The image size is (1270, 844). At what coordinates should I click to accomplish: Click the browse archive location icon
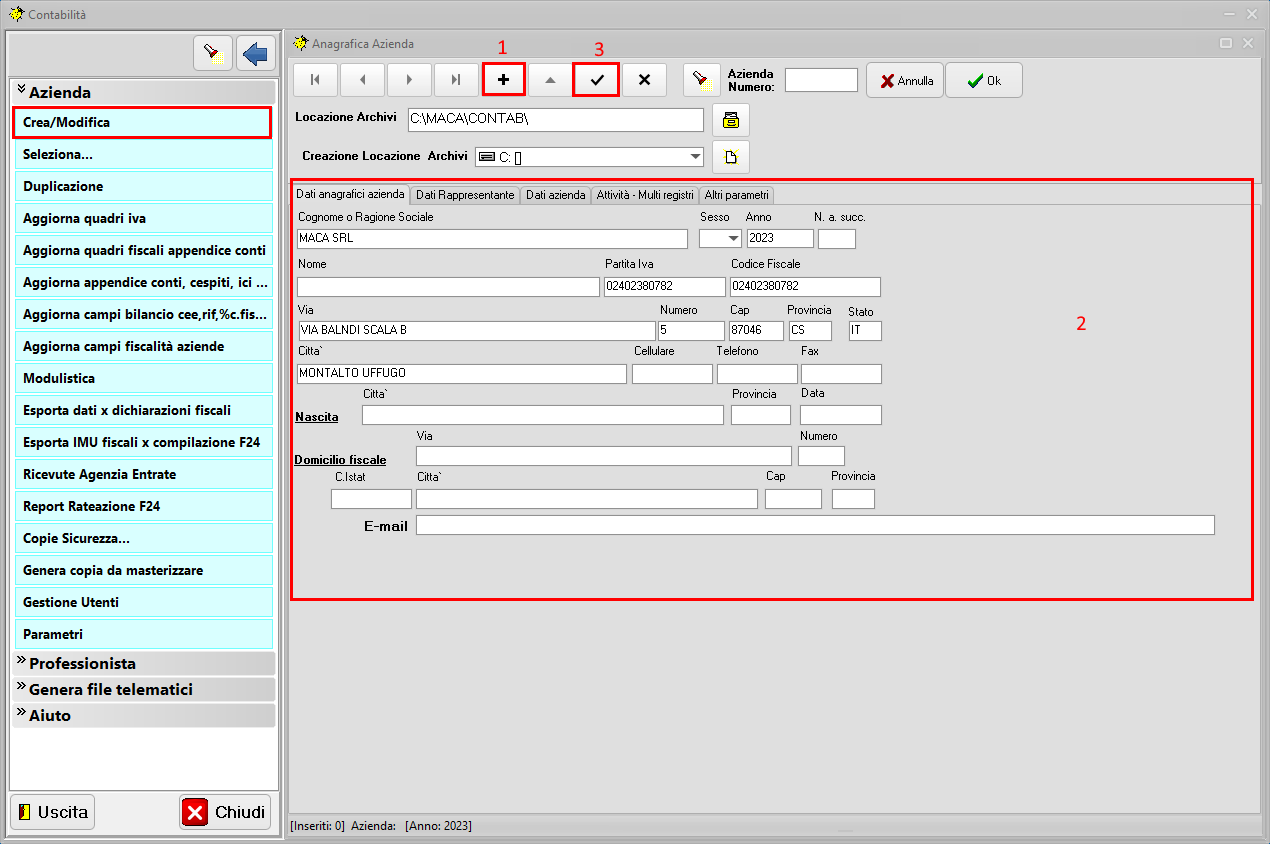(730, 120)
